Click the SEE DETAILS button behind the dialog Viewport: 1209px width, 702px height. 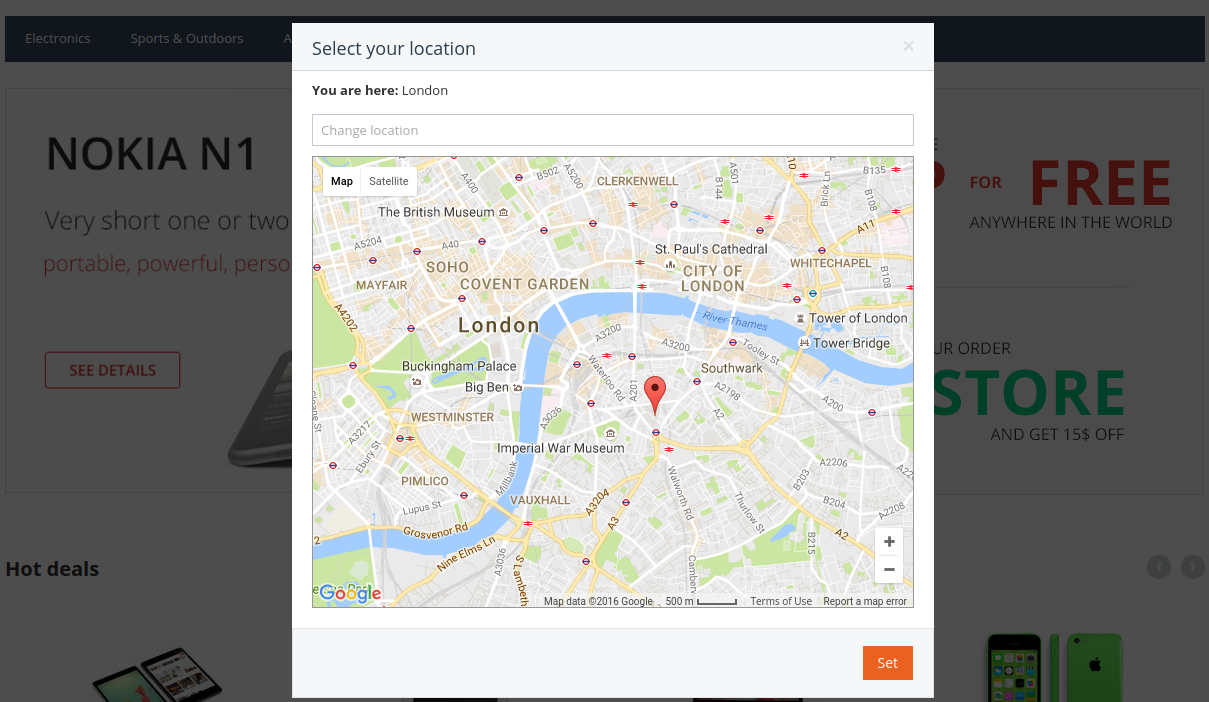(x=113, y=370)
